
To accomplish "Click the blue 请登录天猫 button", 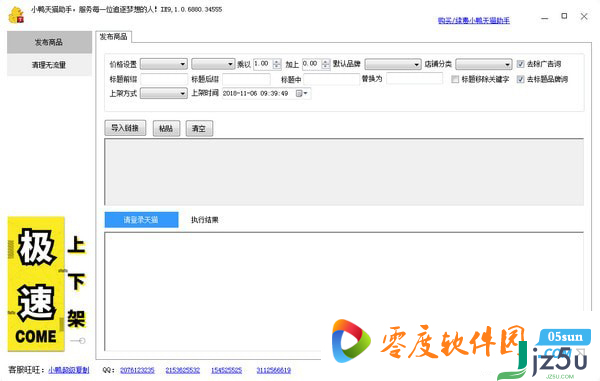I will pos(141,220).
